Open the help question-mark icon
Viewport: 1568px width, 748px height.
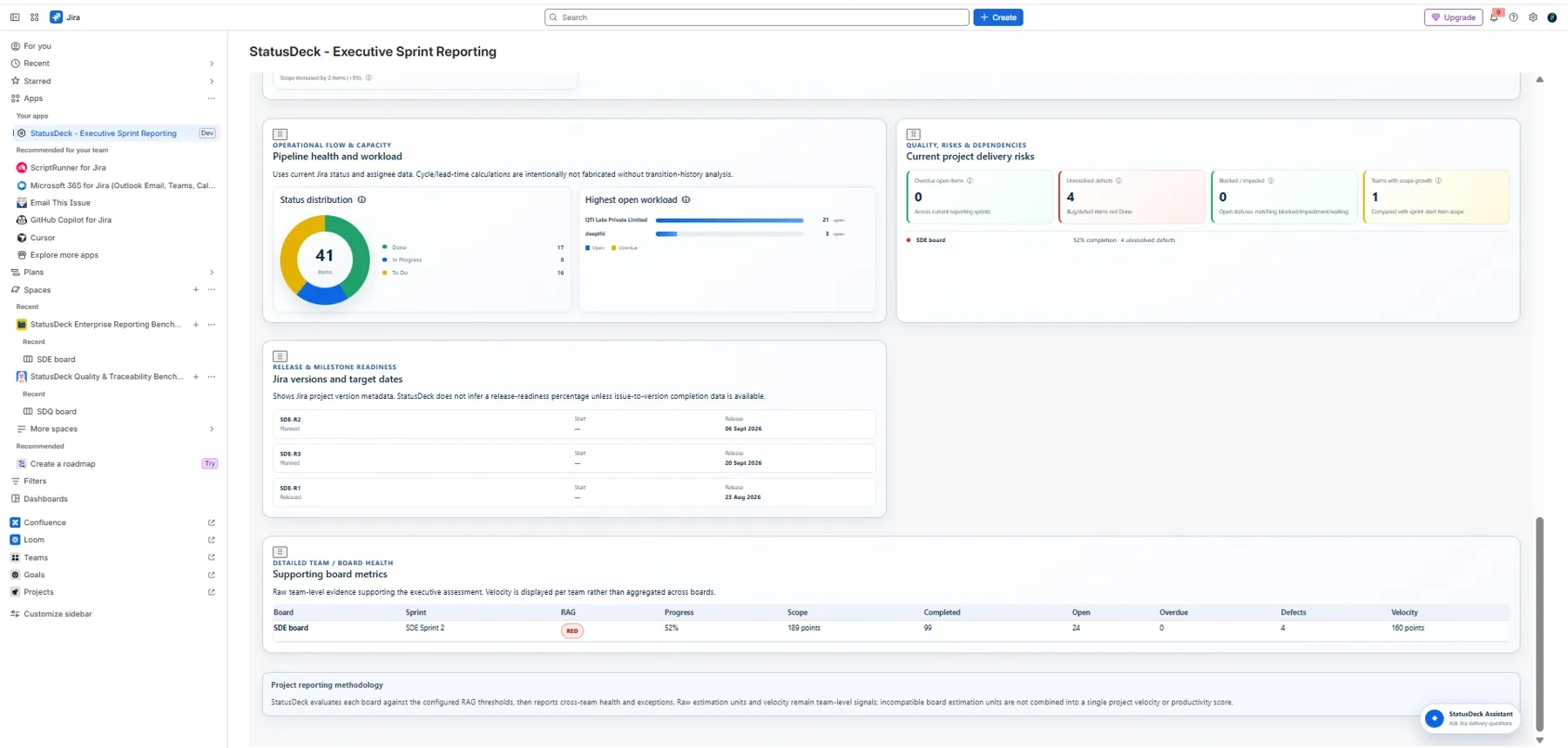click(x=1514, y=17)
